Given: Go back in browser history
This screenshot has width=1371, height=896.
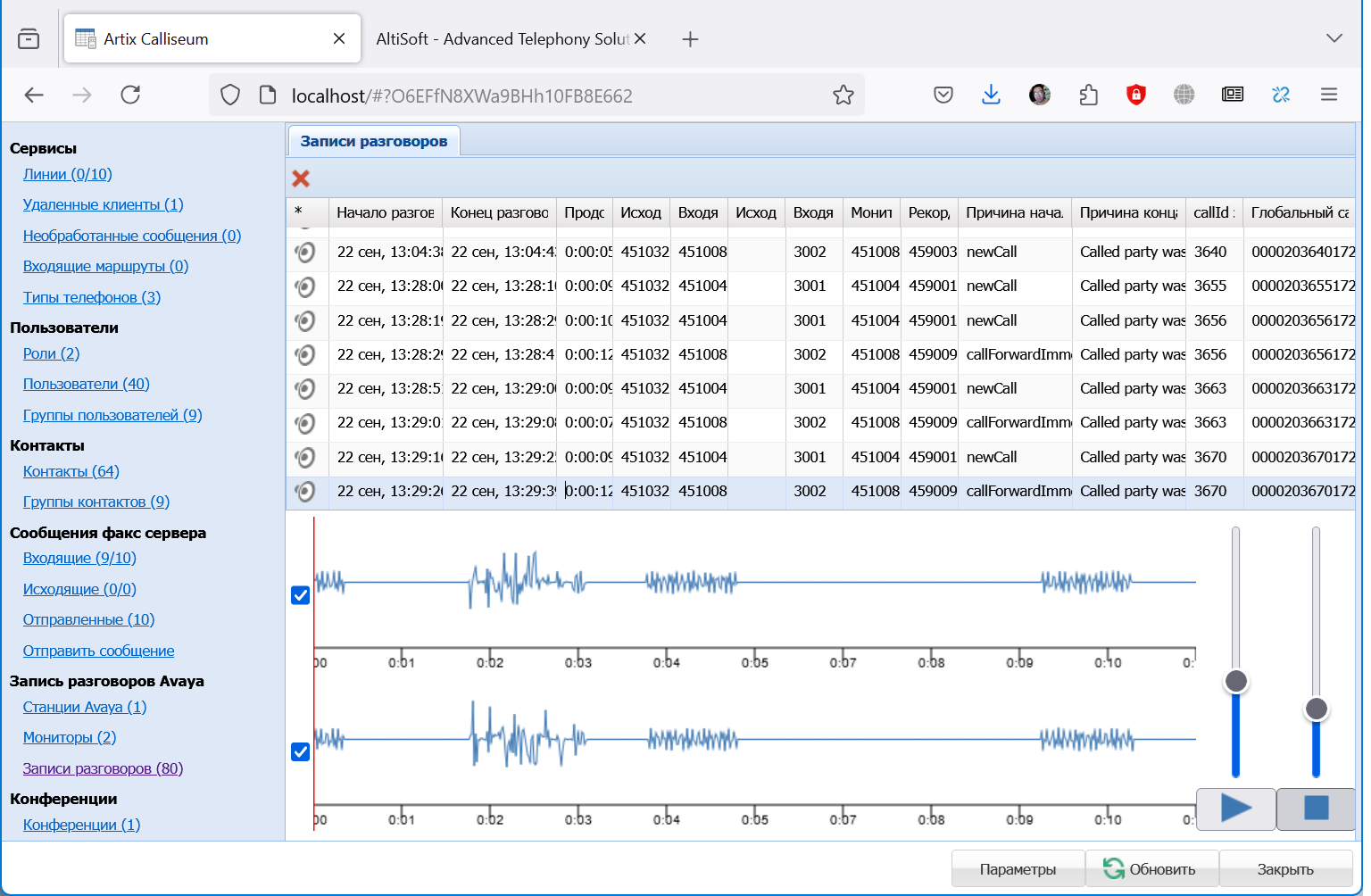Looking at the screenshot, I should tap(34, 95).
